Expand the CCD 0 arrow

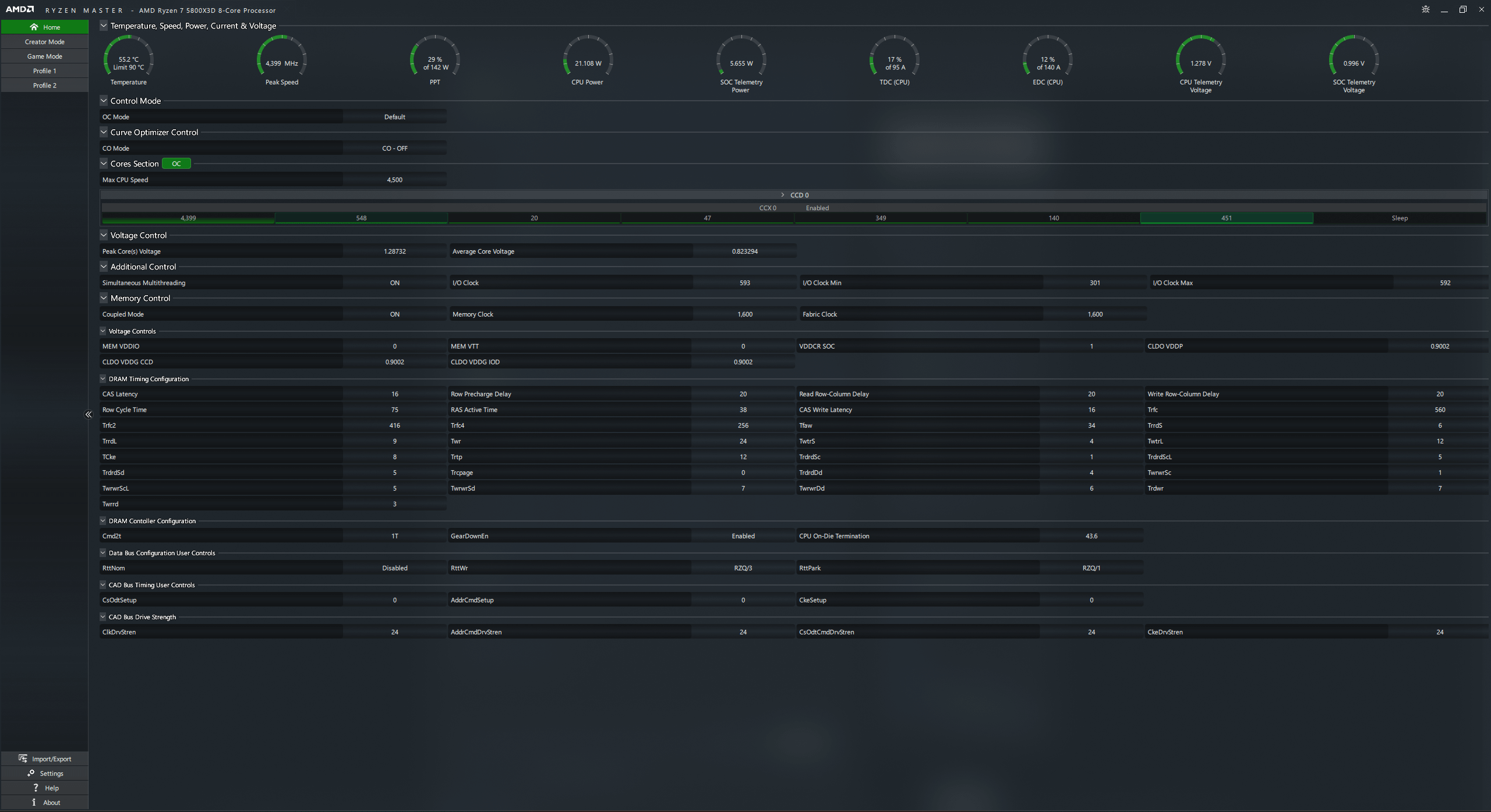pyautogui.click(x=782, y=195)
